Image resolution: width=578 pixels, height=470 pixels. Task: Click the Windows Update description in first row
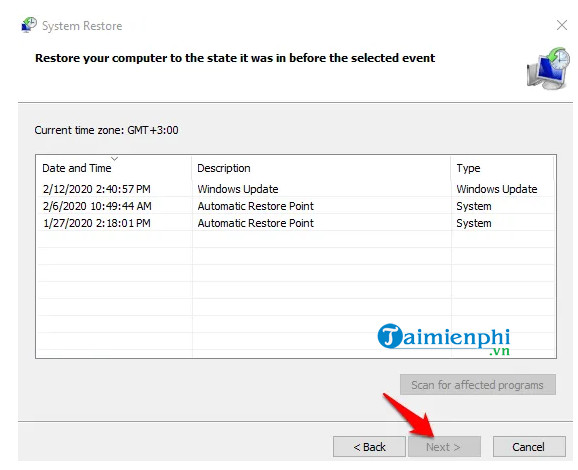pyautogui.click(x=238, y=189)
